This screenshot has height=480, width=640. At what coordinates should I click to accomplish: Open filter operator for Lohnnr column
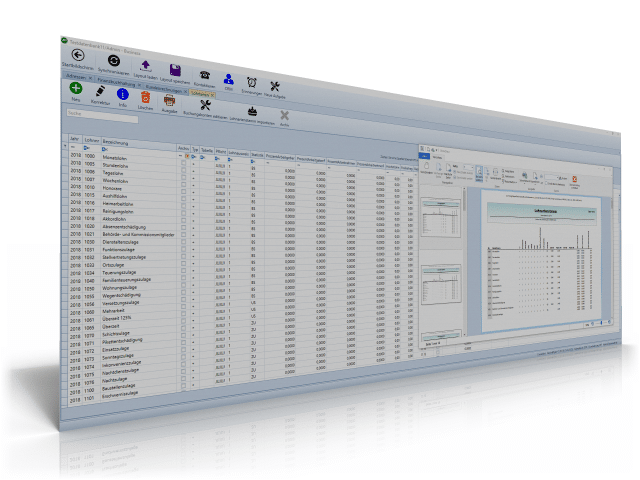[x=86, y=148]
